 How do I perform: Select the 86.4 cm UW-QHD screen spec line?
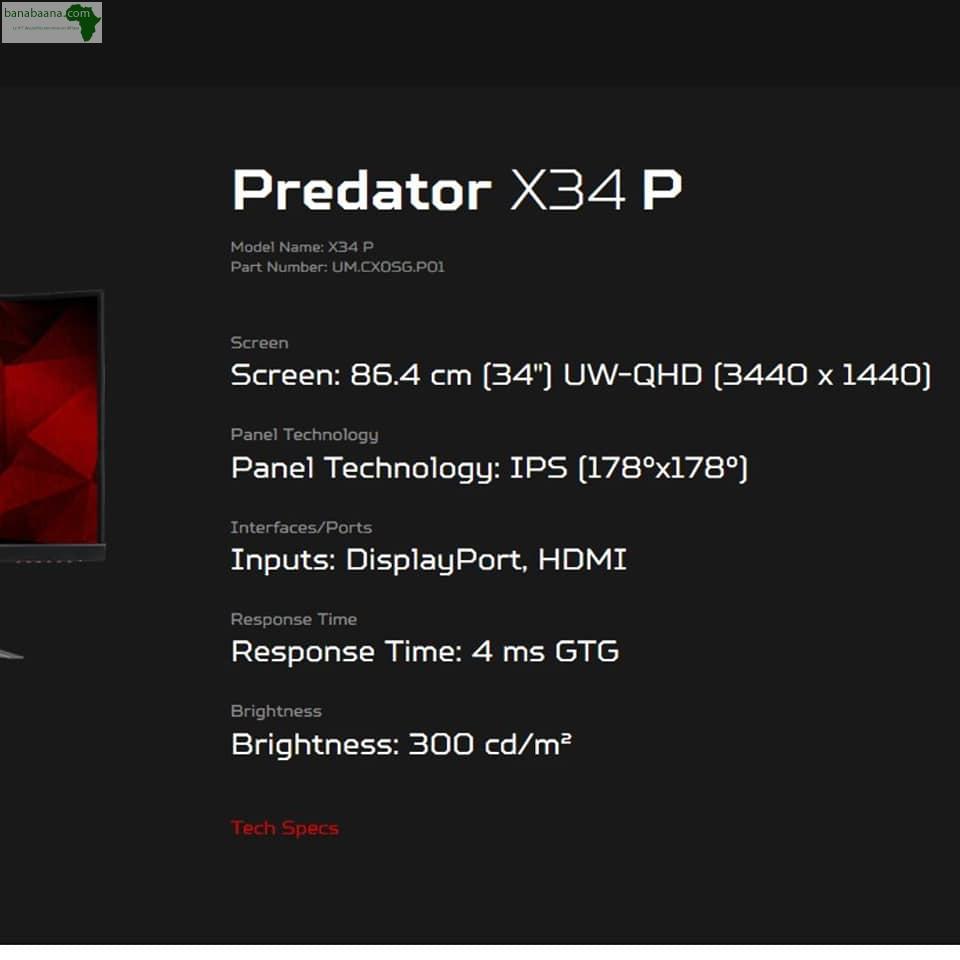[x=580, y=375]
